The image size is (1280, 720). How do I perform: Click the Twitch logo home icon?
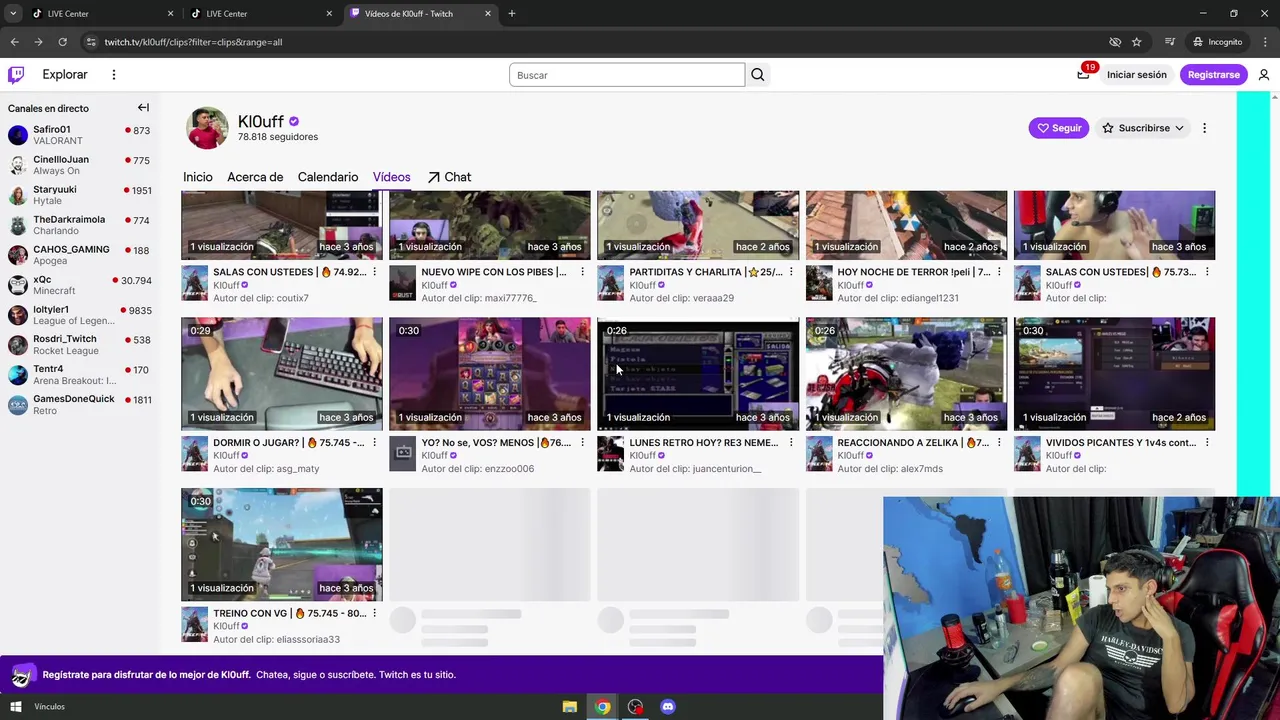(x=16, y=75)
